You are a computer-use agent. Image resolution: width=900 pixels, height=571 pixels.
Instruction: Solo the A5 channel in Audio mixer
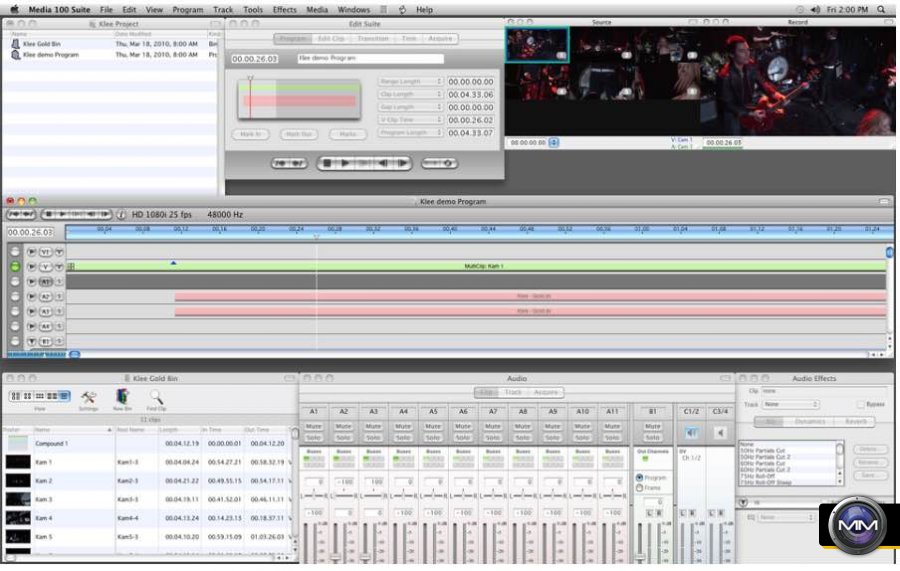pos(433,437)
